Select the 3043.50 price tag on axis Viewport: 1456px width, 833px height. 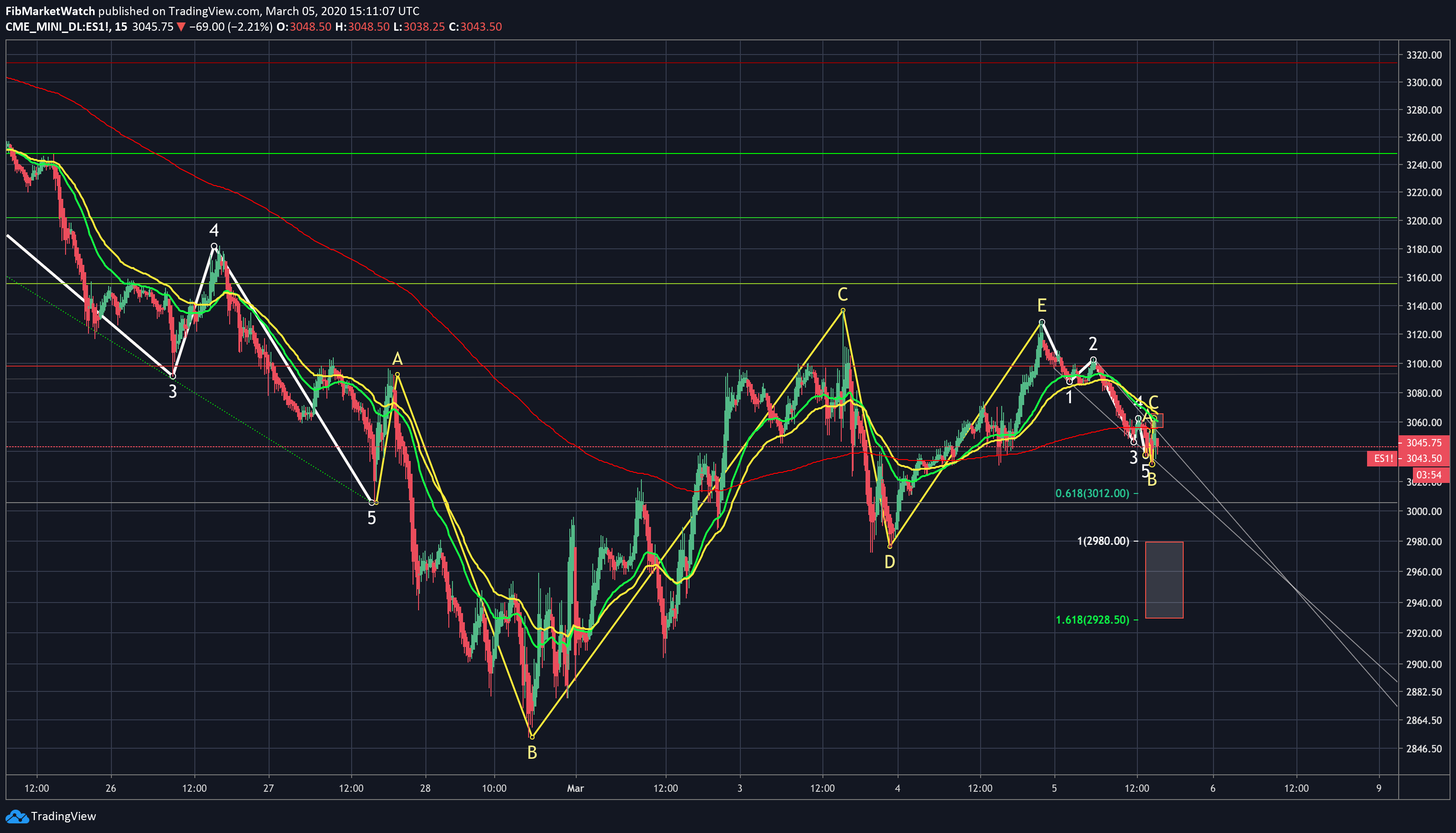[x=1423, y=458]
